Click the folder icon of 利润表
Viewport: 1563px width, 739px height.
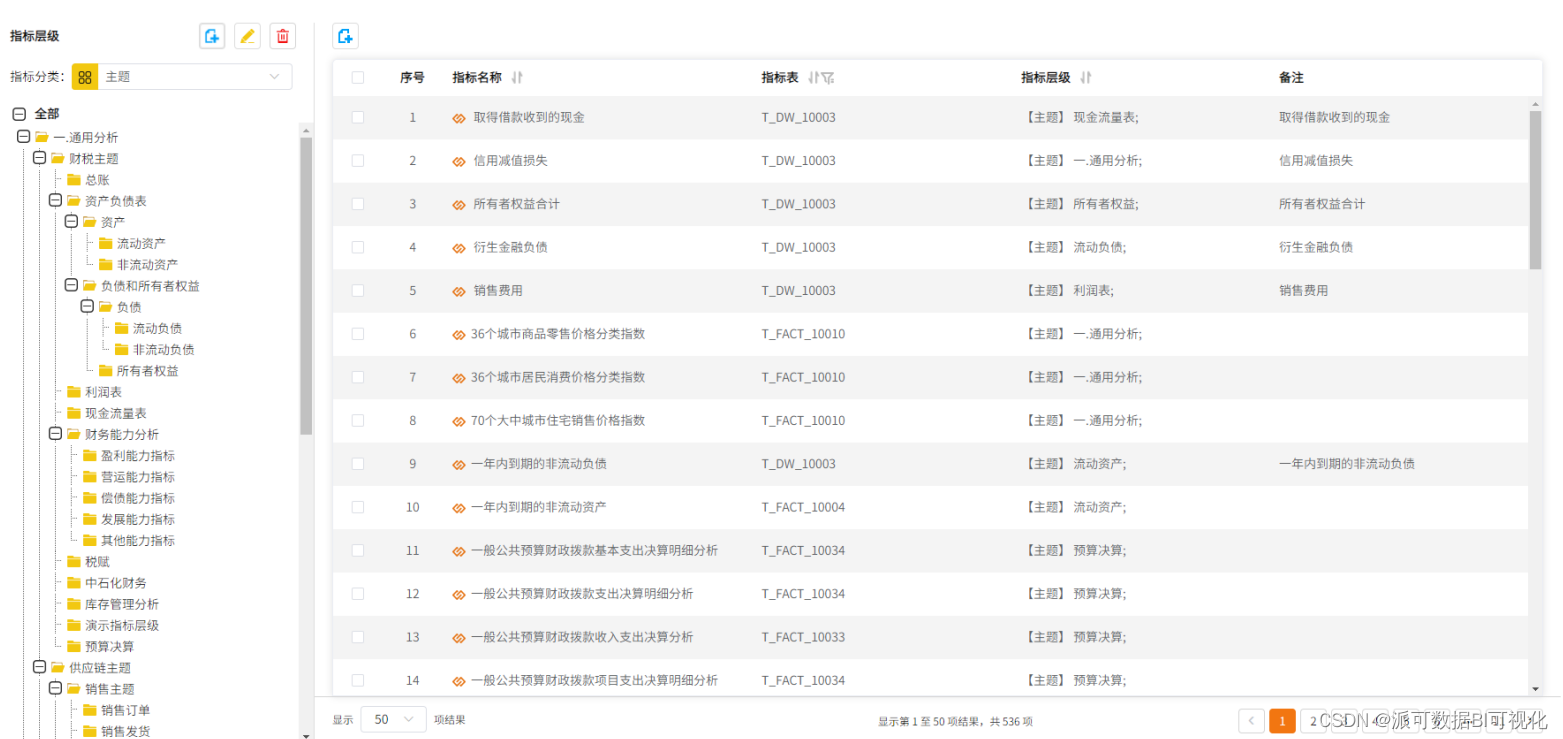[x=73, y=392]
